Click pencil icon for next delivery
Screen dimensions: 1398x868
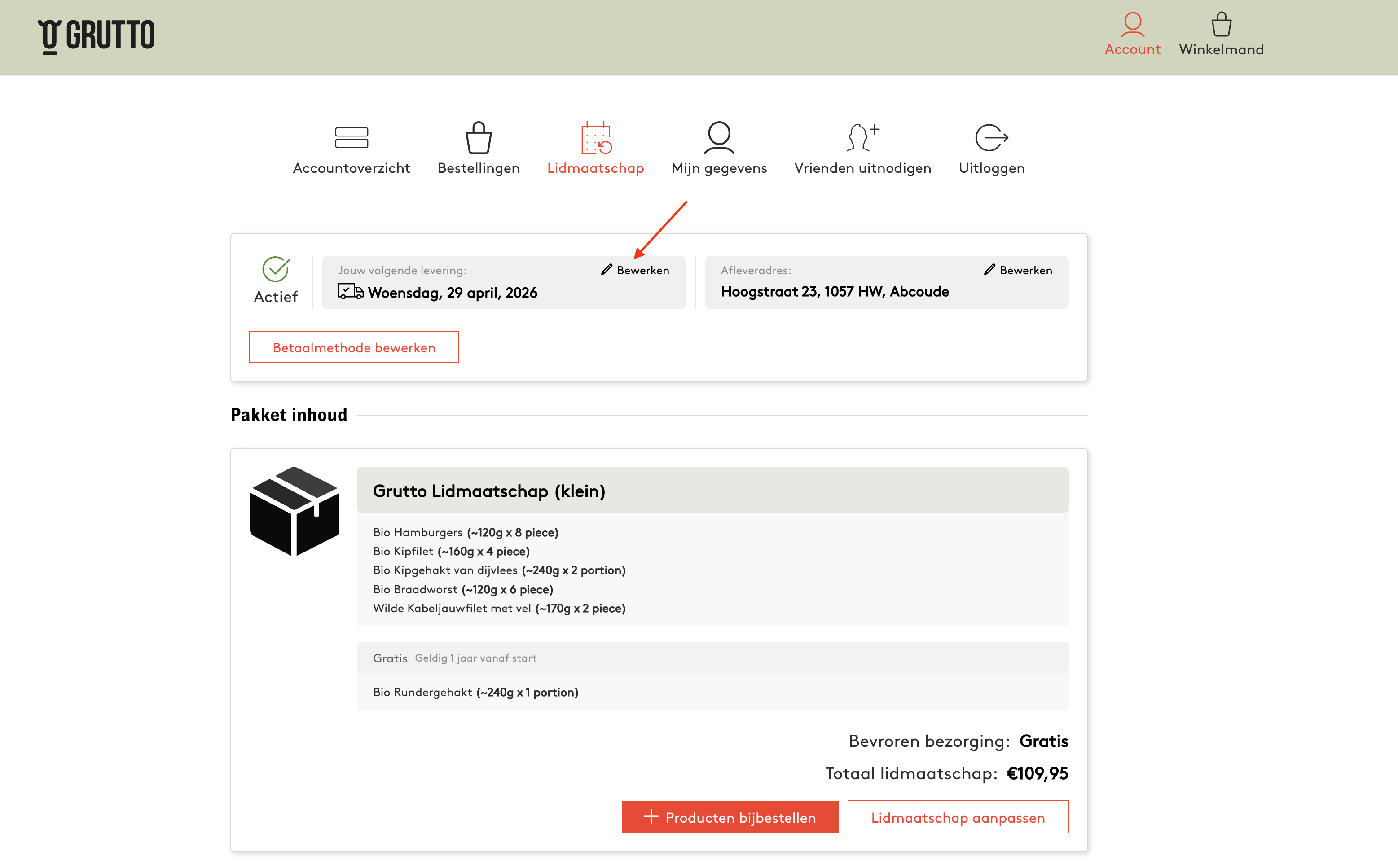[606, 270]
